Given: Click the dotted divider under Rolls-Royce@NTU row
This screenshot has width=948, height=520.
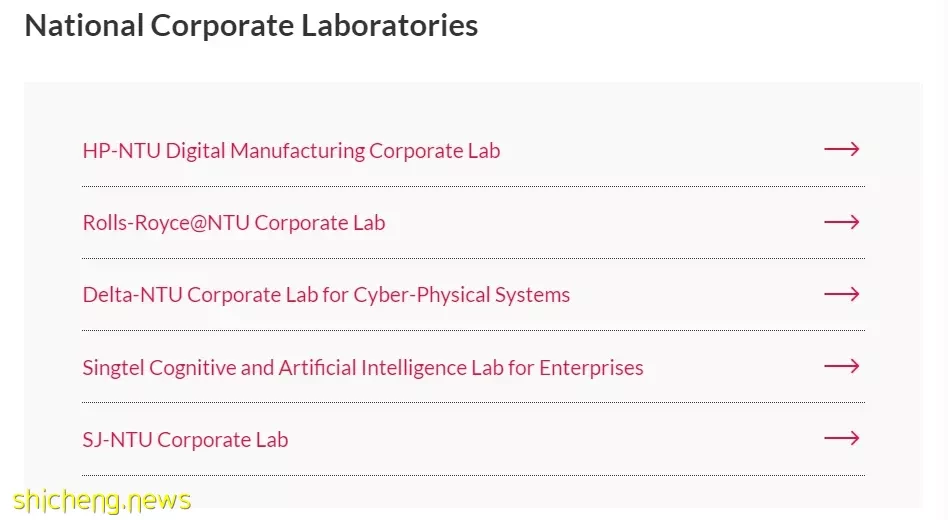Looking at the screenshot, I should click(473, 258).
